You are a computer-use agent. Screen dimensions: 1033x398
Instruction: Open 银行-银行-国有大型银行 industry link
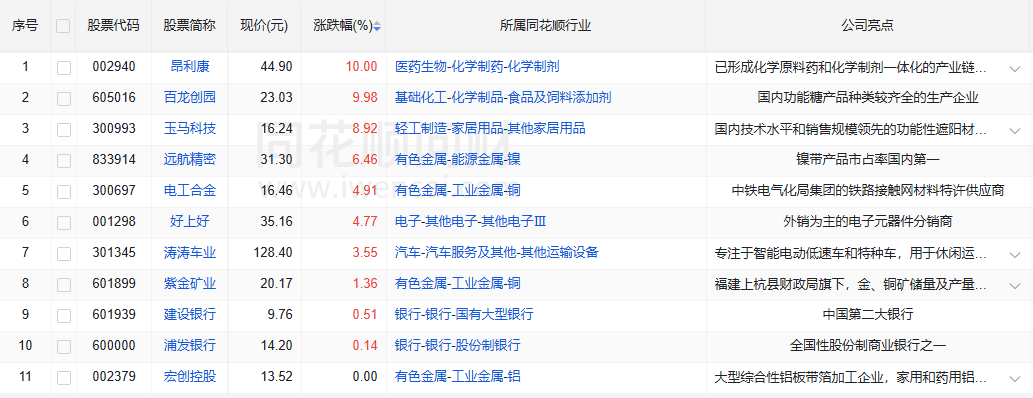coord(464,314)
